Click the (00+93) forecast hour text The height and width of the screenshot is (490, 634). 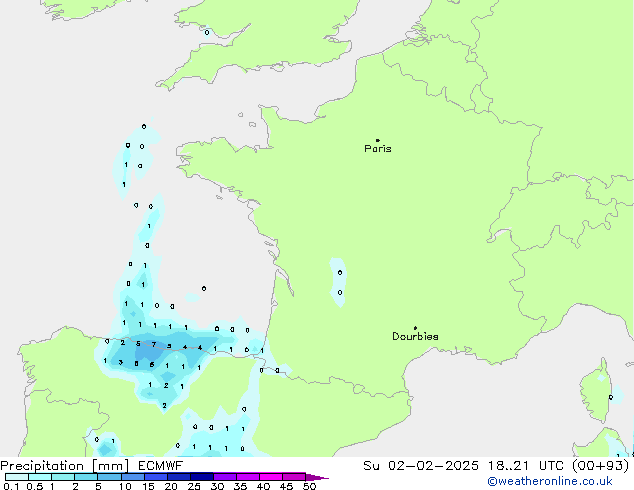coord(603,465)
